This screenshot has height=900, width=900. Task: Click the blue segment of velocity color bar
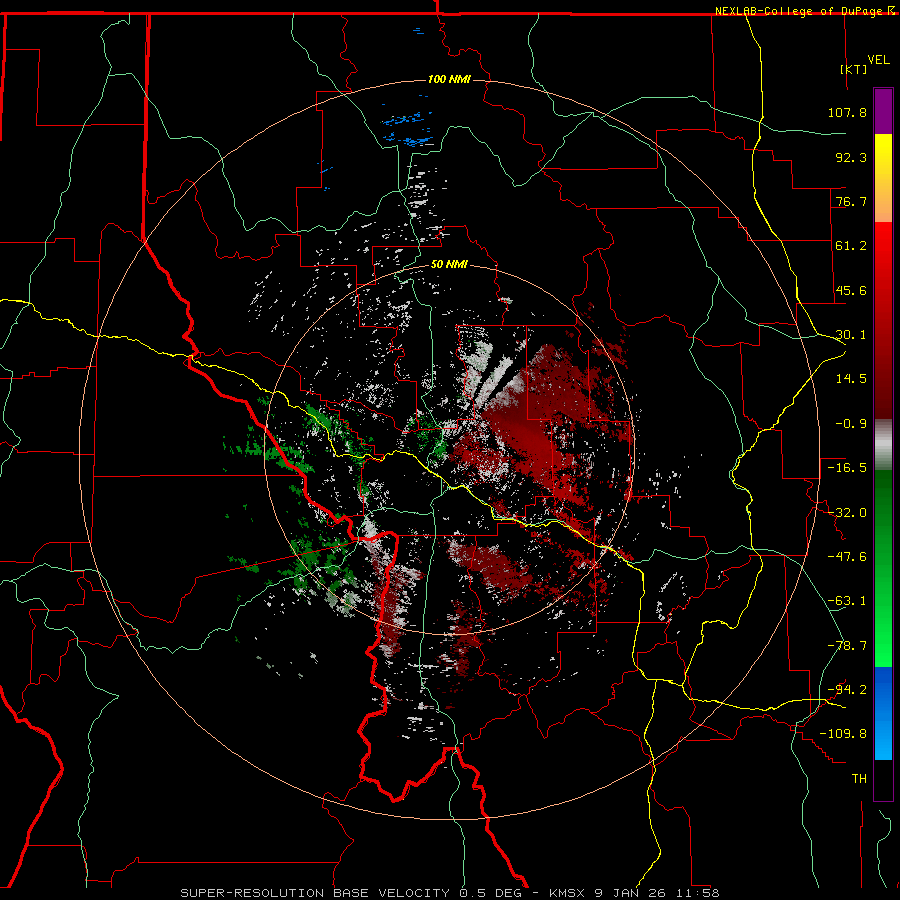[883, 713]
